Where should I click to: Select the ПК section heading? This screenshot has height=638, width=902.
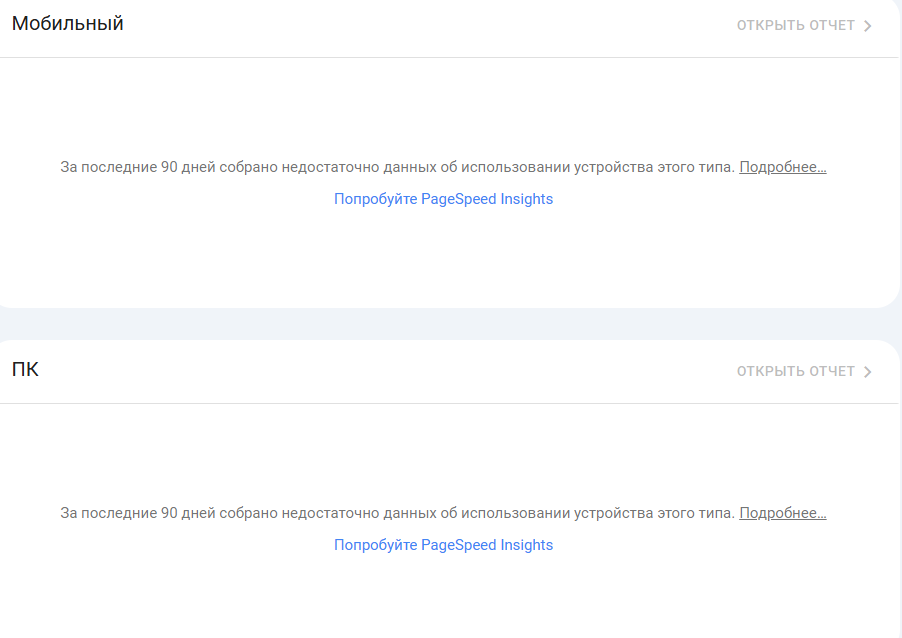pos(25,369)
